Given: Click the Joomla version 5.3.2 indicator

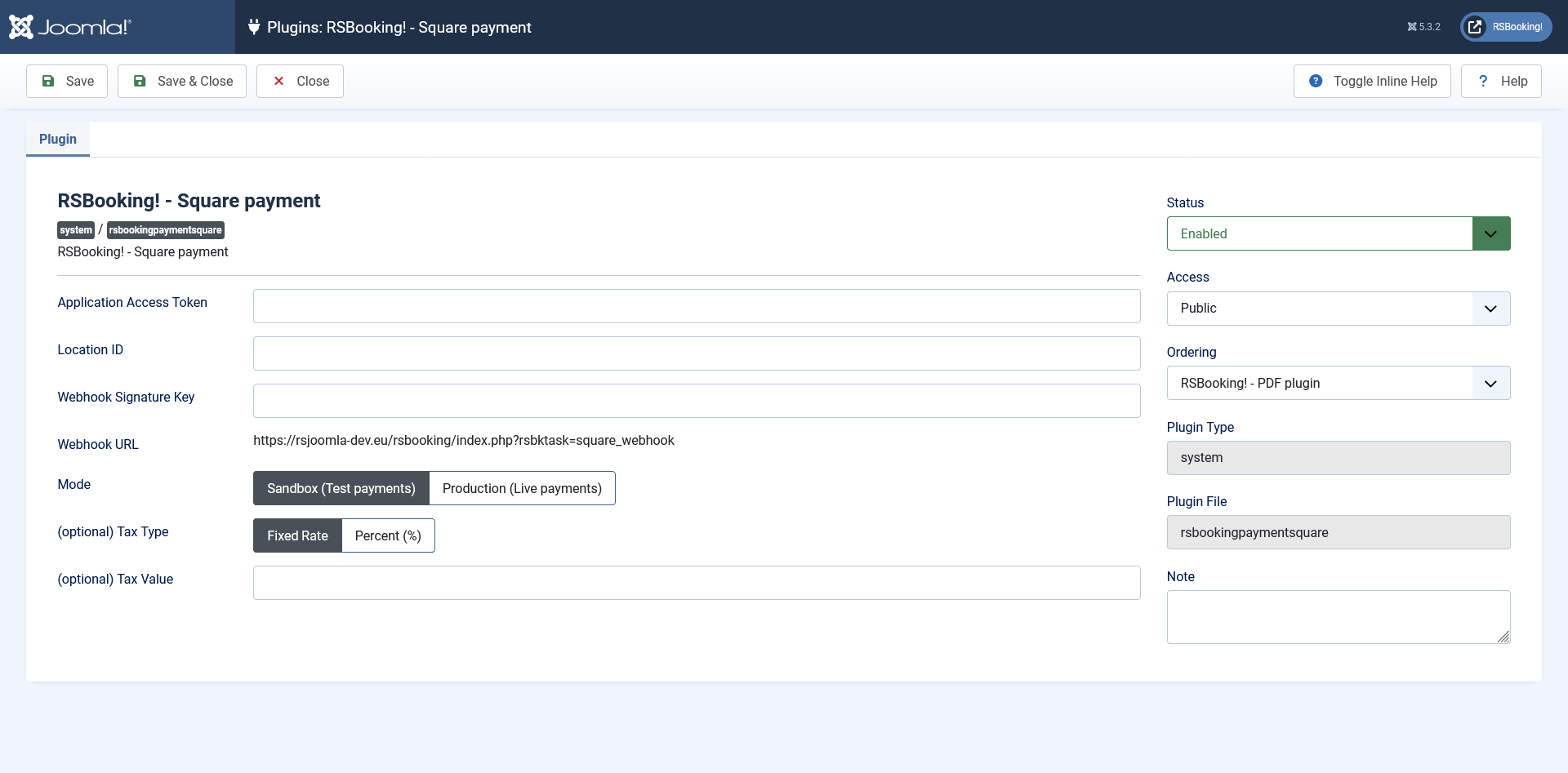Looking at the screenshot, I should tap(1423, 27).
